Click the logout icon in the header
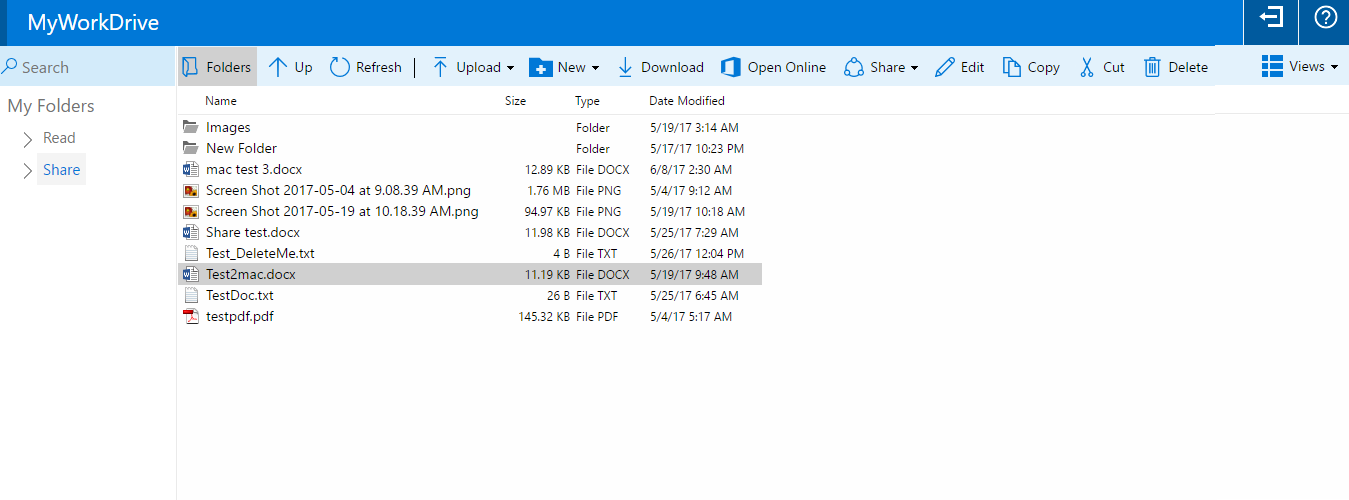The width and height of the screenshot is (1349, 500). pyautogui.click(x=1271, y=19)
